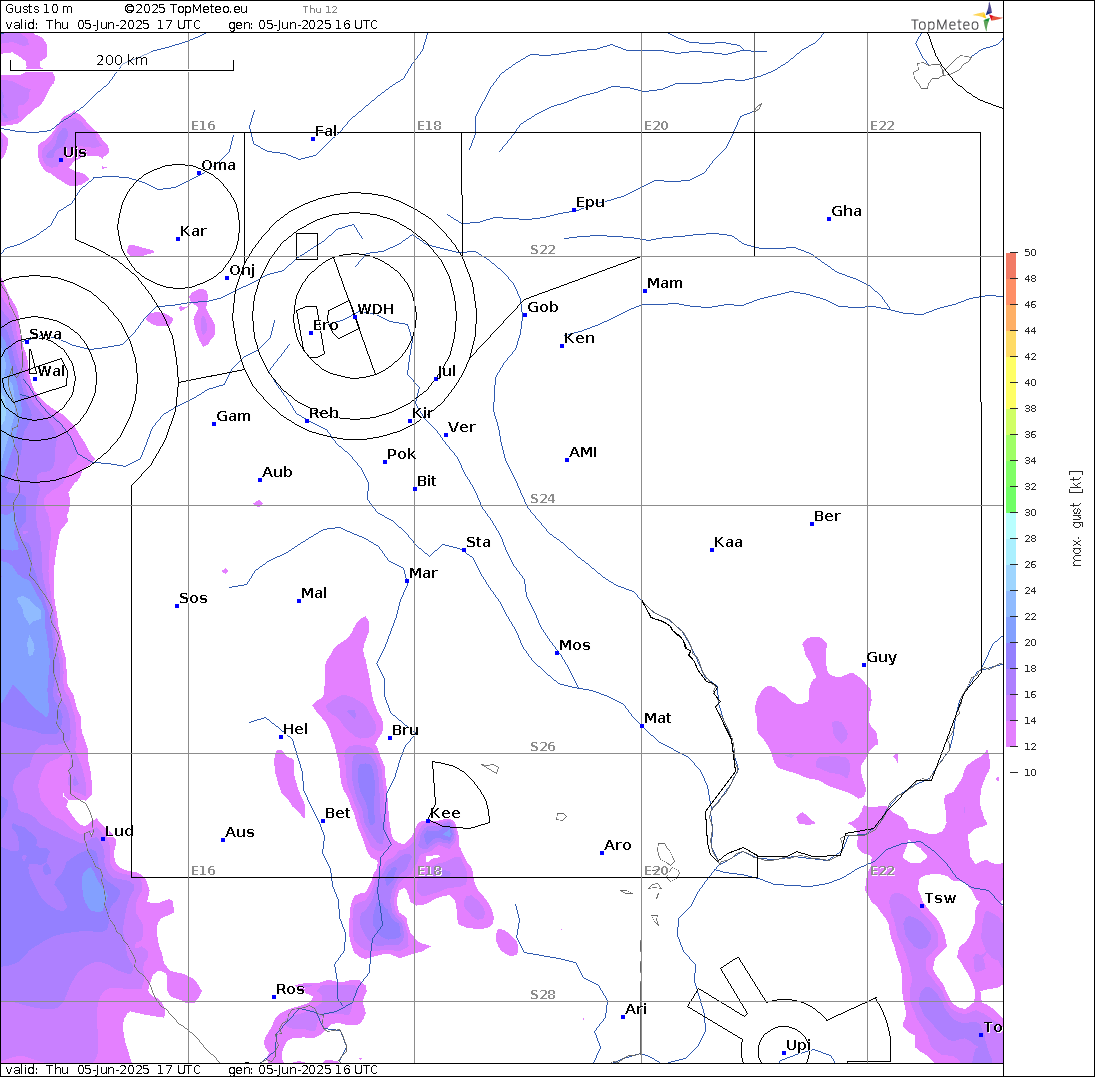Image resolution: width=1095 pixels, height=1077 pixels.
Task: Click the TopMeteo logo
Action: point(955,18)
